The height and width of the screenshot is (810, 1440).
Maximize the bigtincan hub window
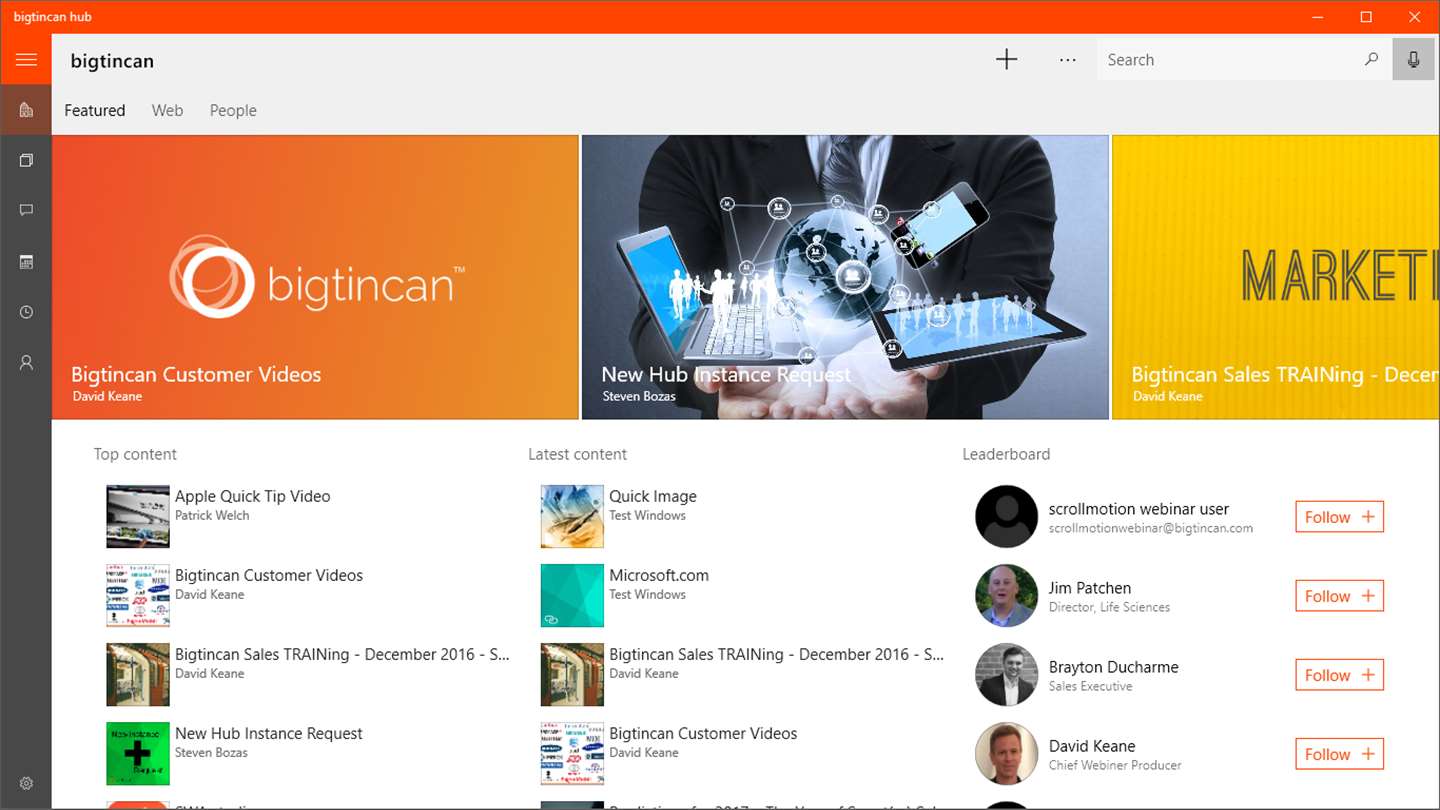(x=1366, y=17)
